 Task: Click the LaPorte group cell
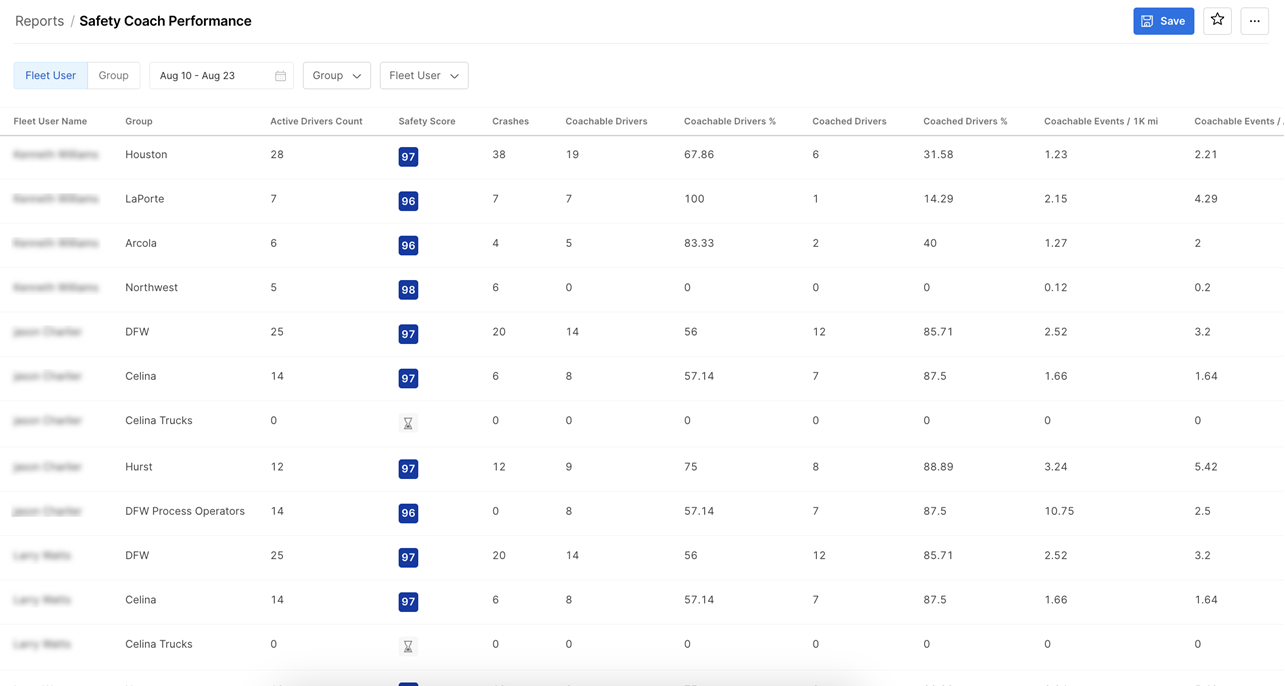(x=144, y=199)
